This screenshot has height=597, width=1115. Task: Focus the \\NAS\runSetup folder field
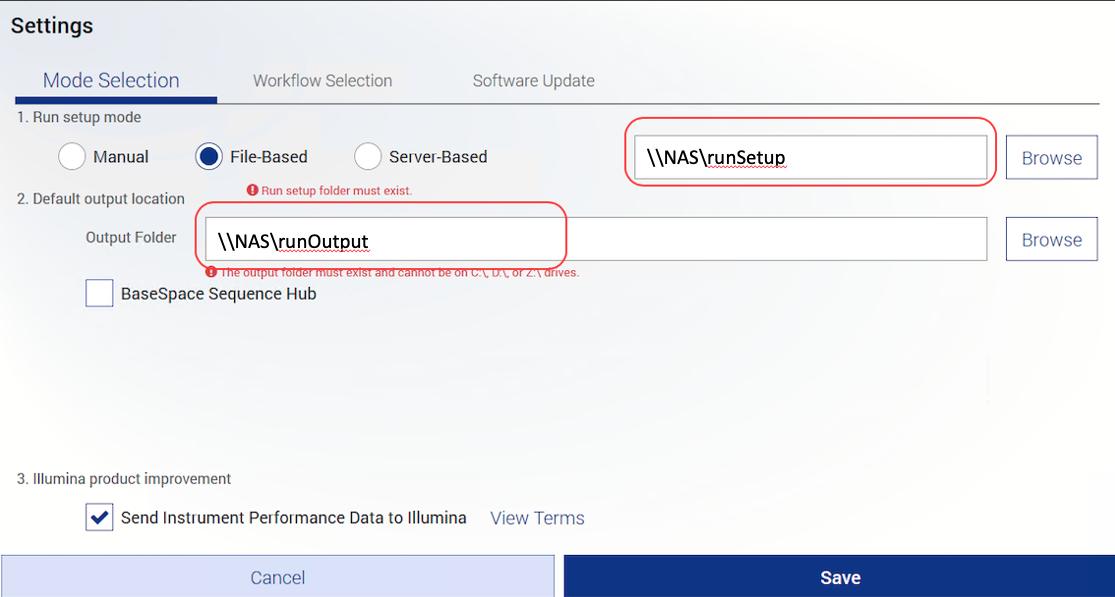810,157
